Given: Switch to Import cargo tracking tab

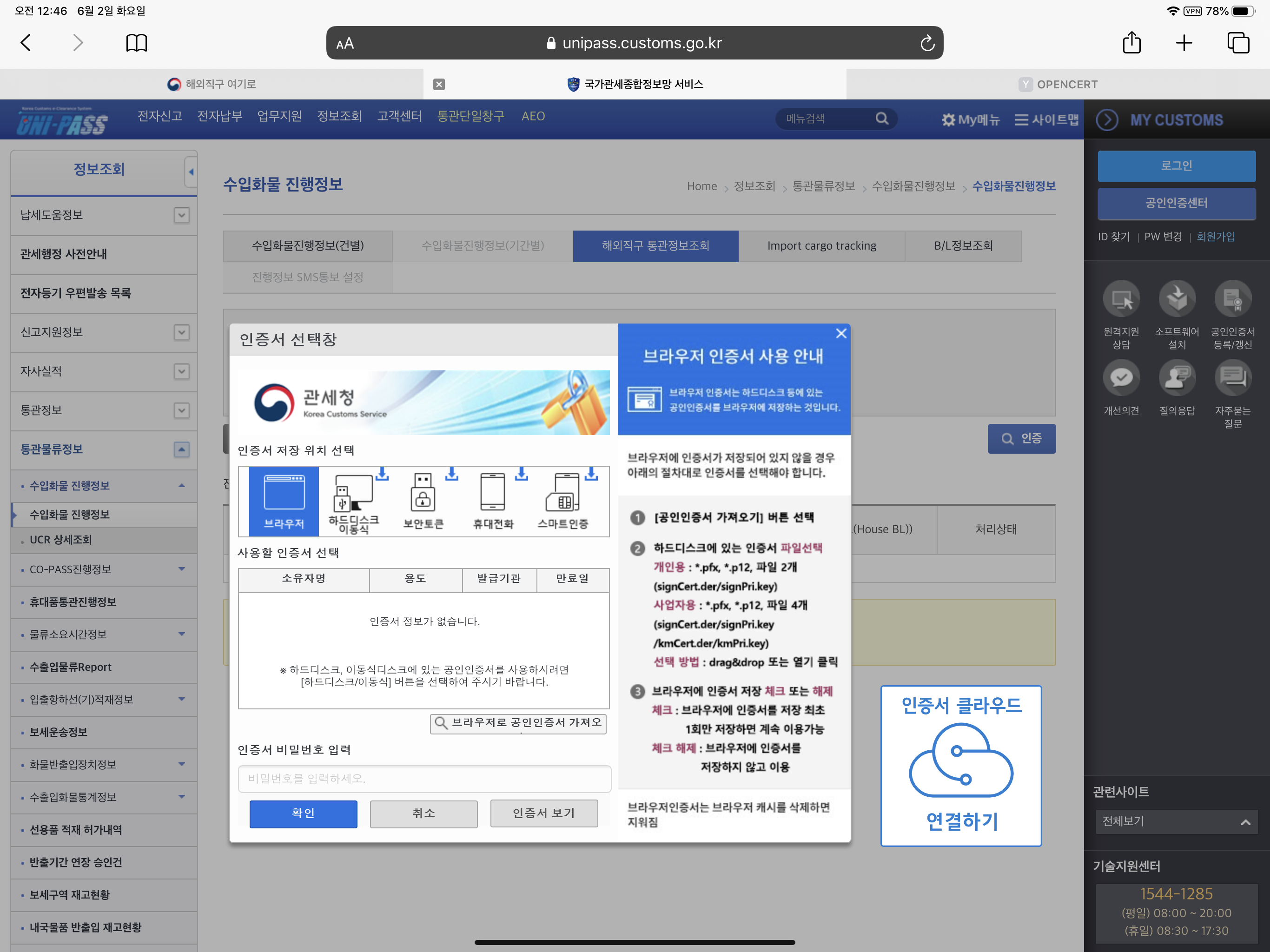Looking at the screenshot, I should pos(821,246).
